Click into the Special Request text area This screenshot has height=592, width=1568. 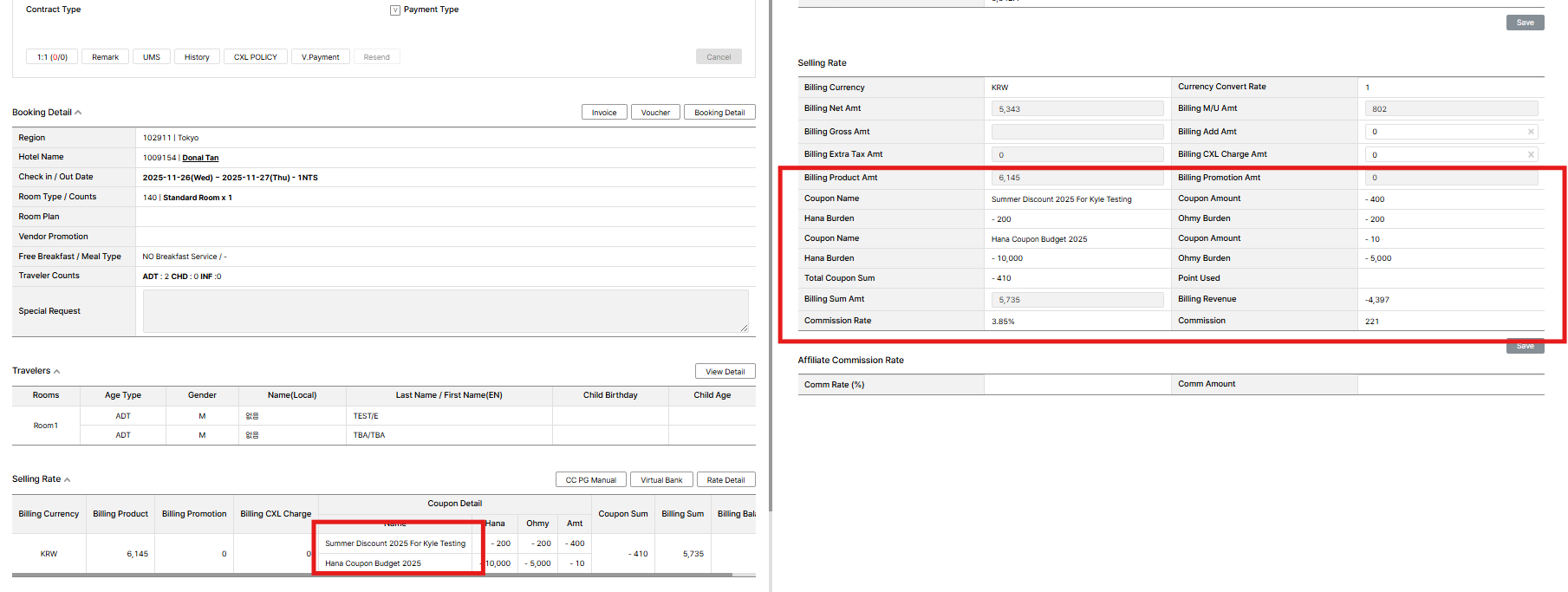click(446, 310)
